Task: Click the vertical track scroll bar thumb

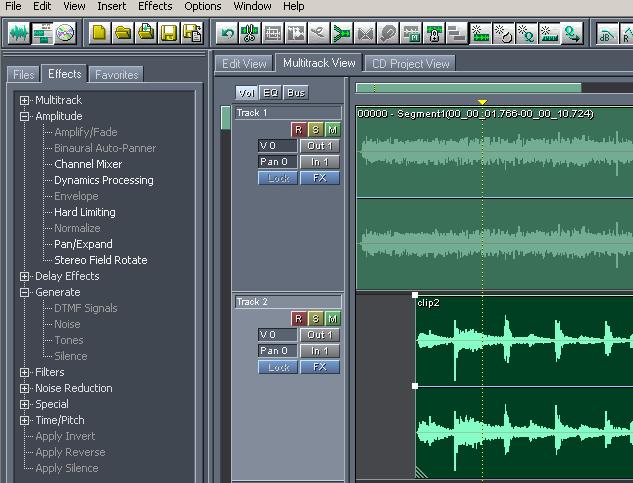Action: [x=226, y=118]
